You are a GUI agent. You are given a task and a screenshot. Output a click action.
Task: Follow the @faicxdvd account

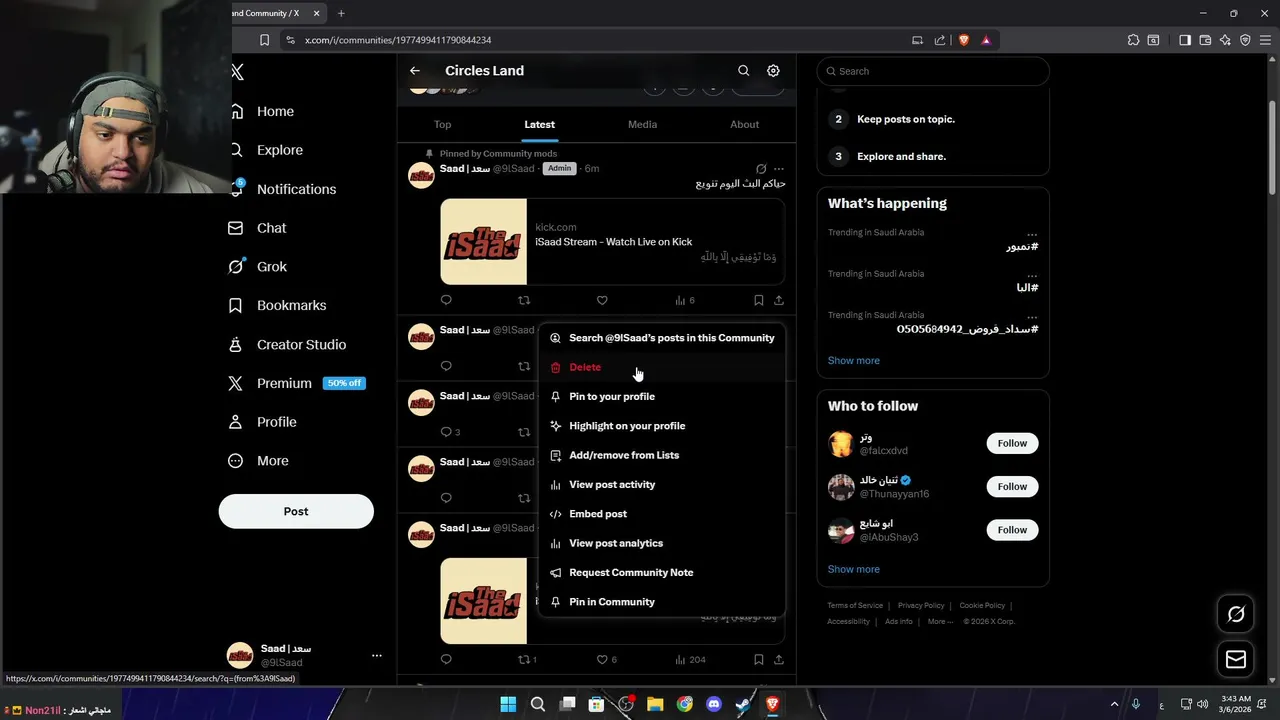[1012, 443]
